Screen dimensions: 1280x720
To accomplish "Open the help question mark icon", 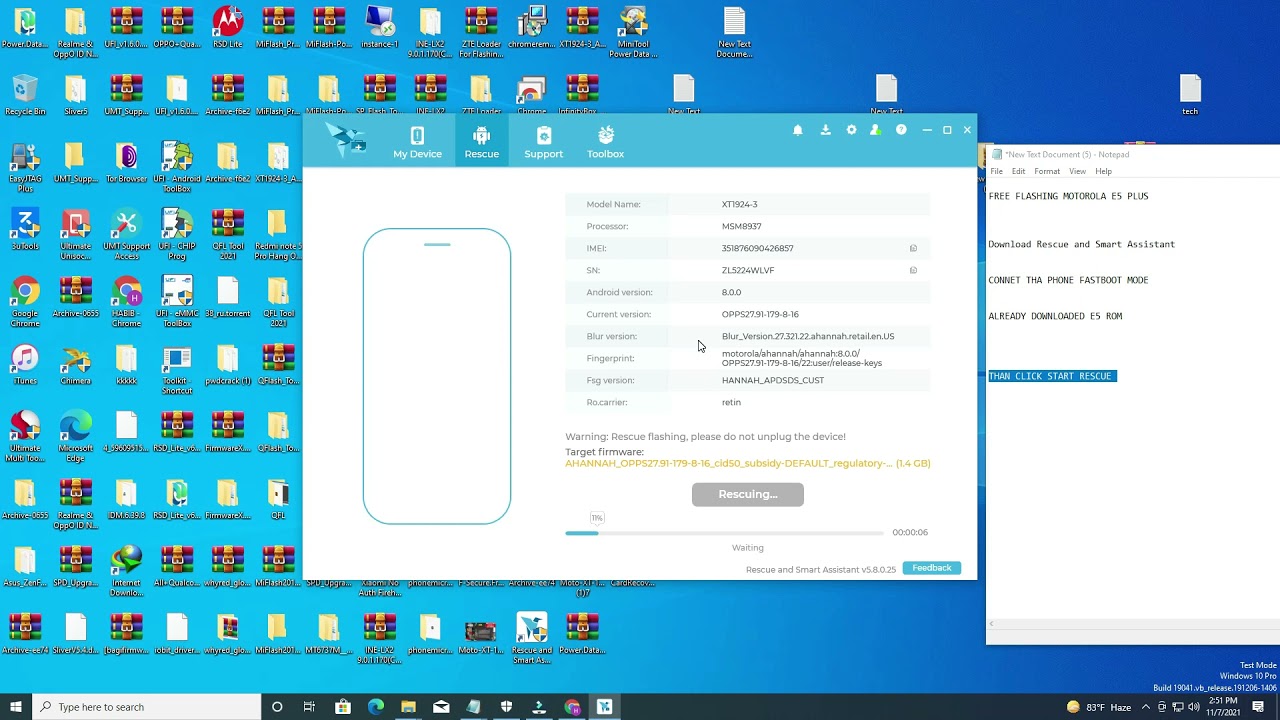I will [901, 130].
